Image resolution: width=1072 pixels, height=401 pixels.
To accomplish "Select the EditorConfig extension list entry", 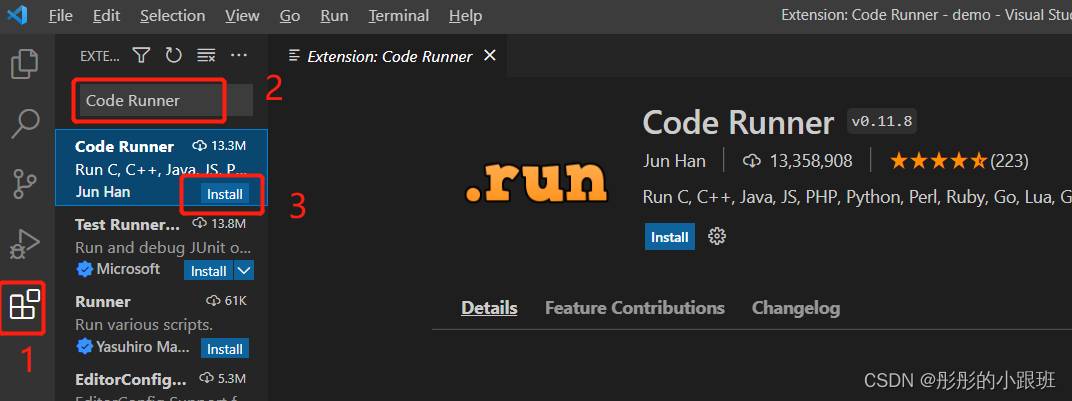I will 161,381.
